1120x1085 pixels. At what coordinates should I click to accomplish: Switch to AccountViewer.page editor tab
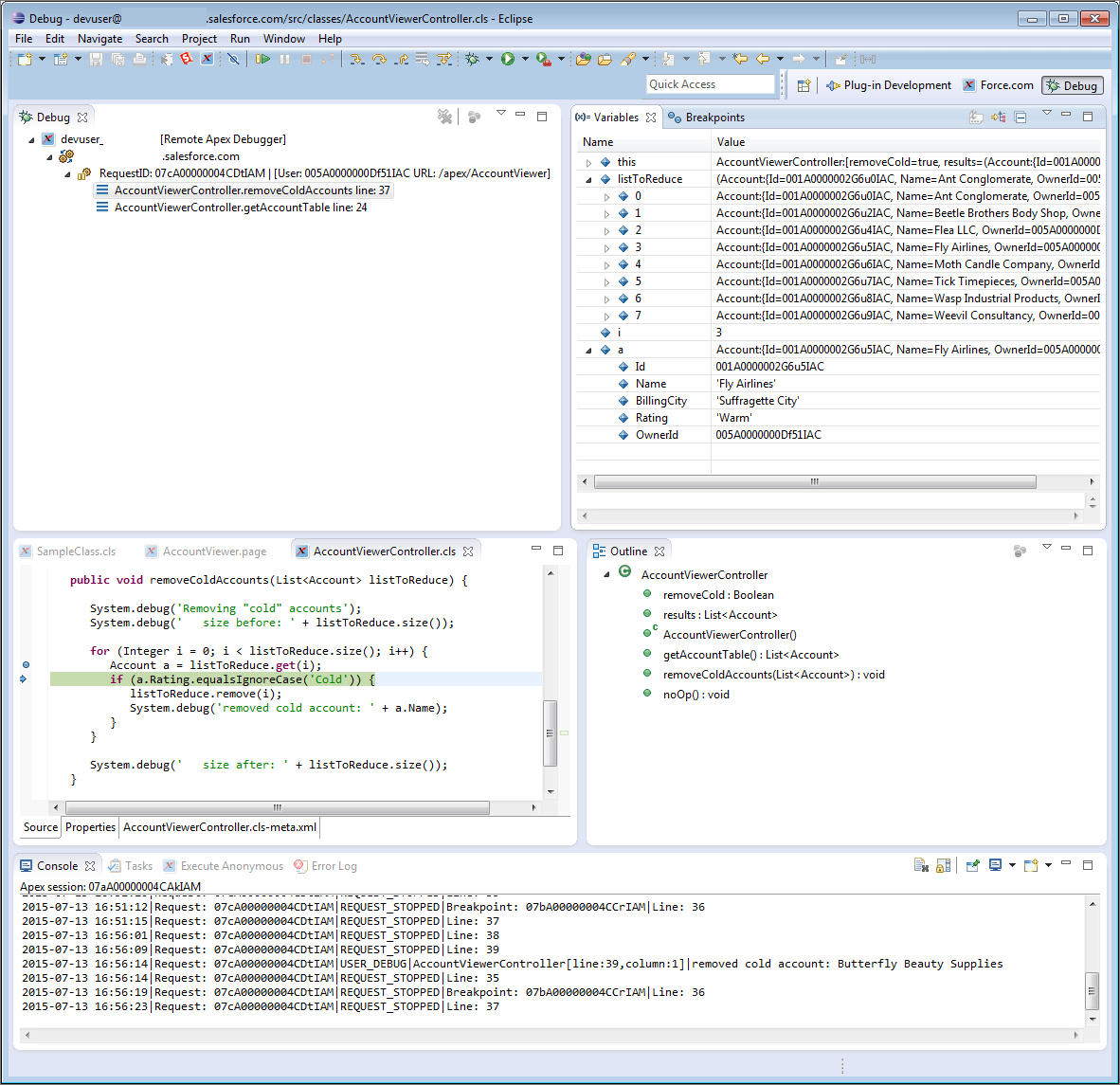207,552
